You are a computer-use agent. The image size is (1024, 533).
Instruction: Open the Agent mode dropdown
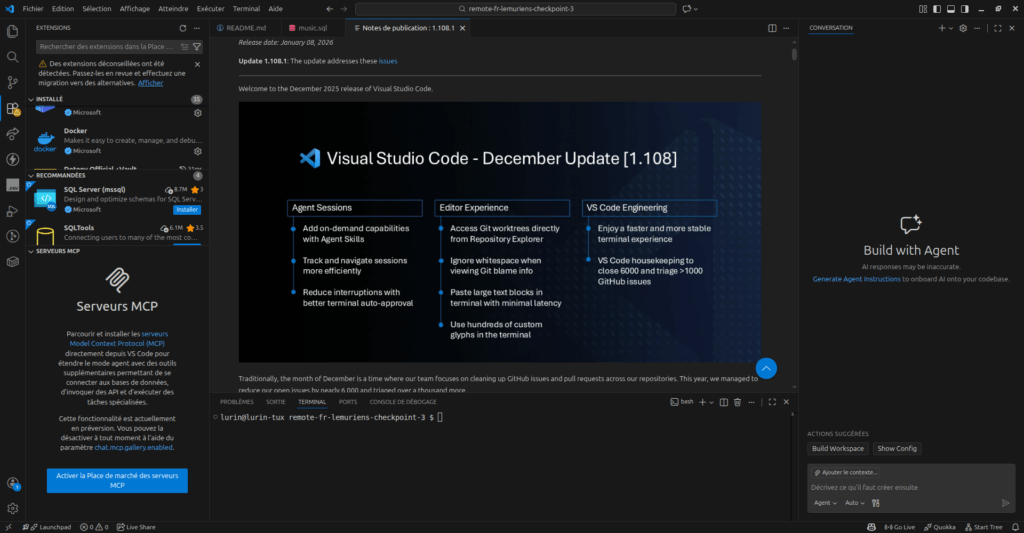pyautogui.click(x=825, y=503)
